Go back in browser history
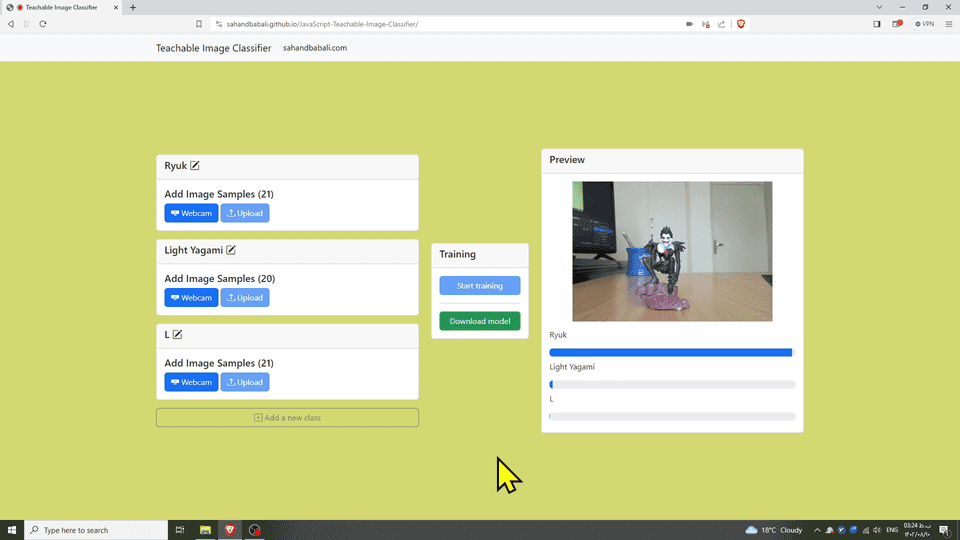This screenshot has height=540, width=960. (x=11, y=24)
